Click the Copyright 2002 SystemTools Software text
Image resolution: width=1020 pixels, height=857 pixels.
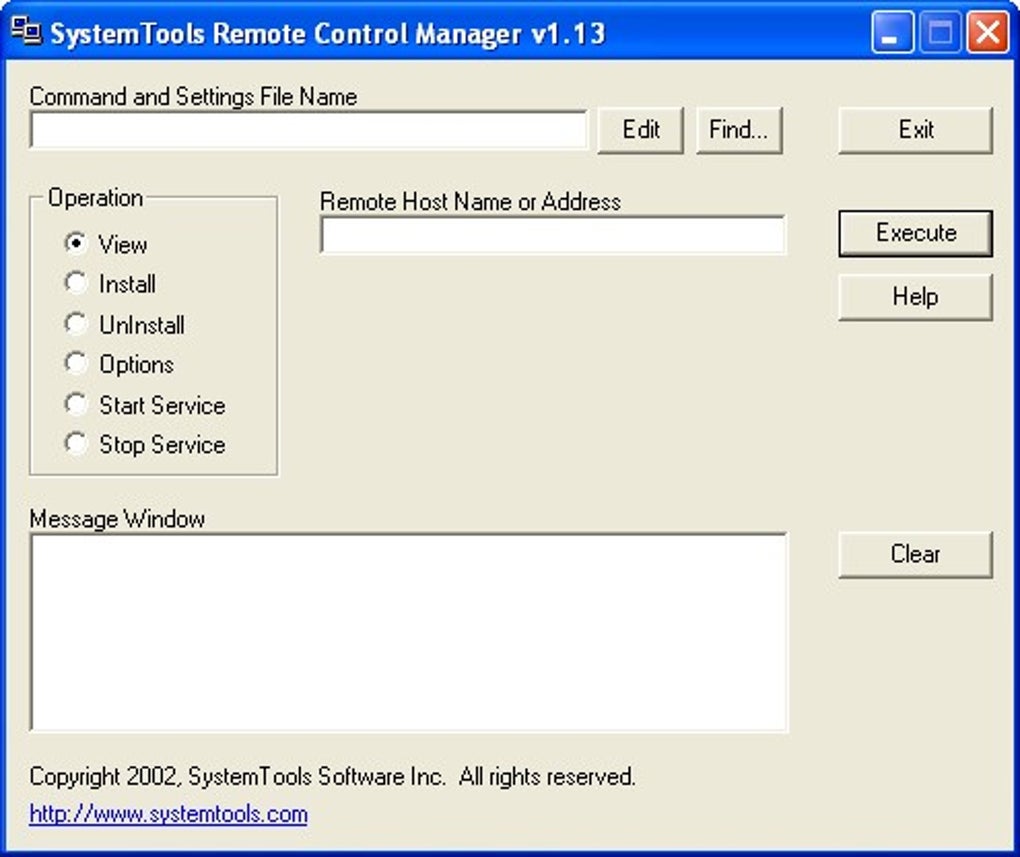tap(332, 776)
